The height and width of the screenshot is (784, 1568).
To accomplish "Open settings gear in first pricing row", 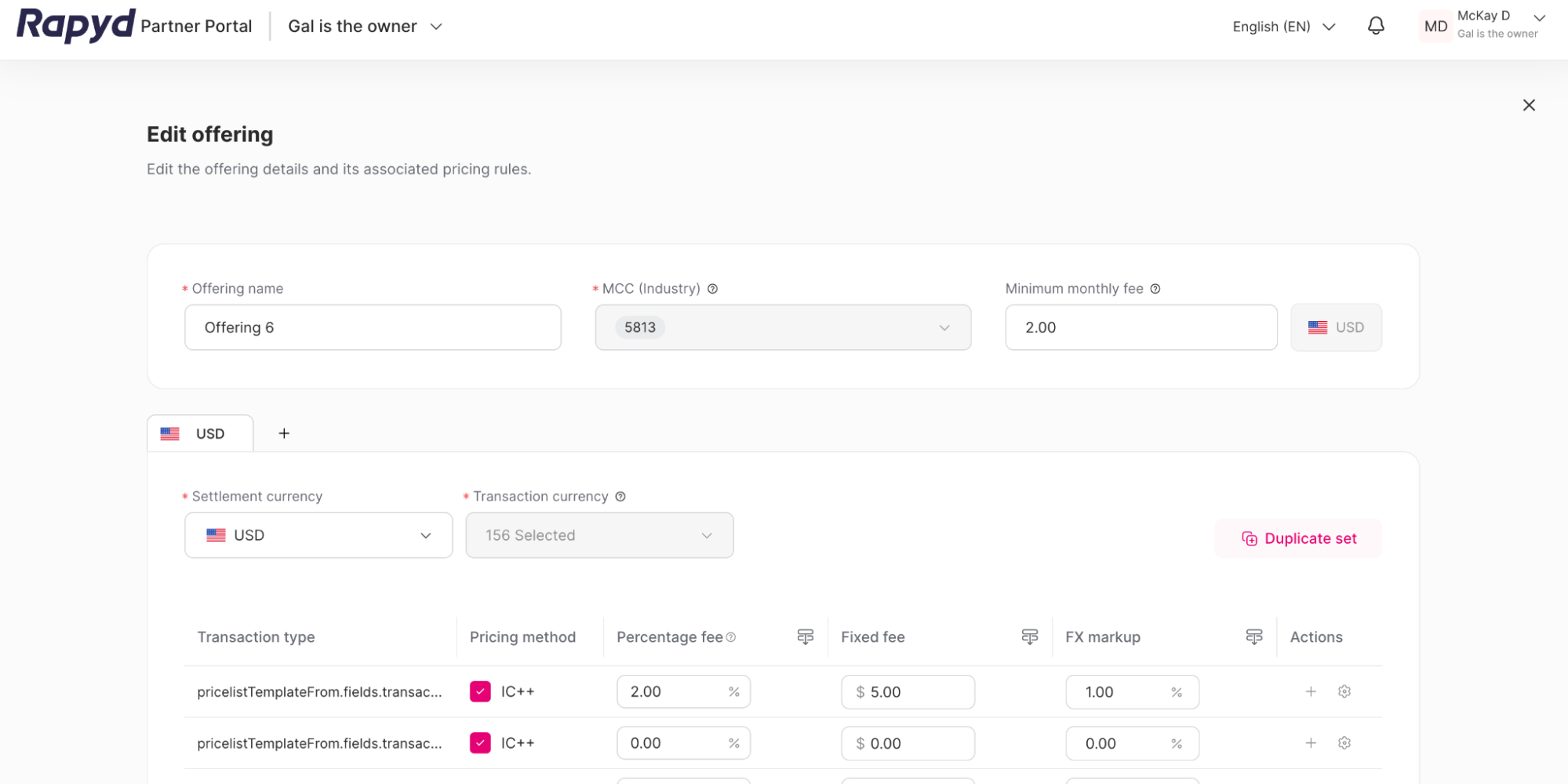I will (x=1344, y=691).
